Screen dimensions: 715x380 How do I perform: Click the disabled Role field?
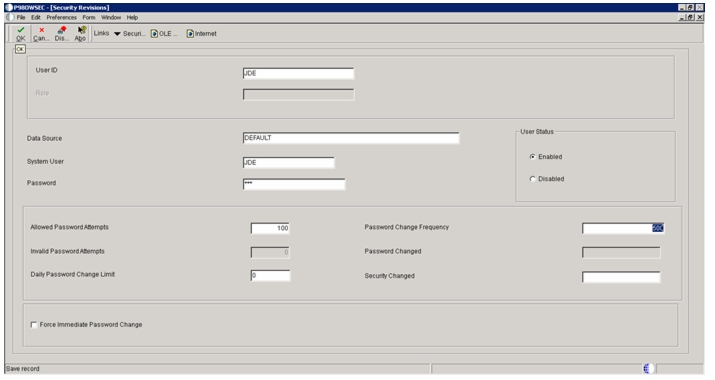[x=298, y=95]
